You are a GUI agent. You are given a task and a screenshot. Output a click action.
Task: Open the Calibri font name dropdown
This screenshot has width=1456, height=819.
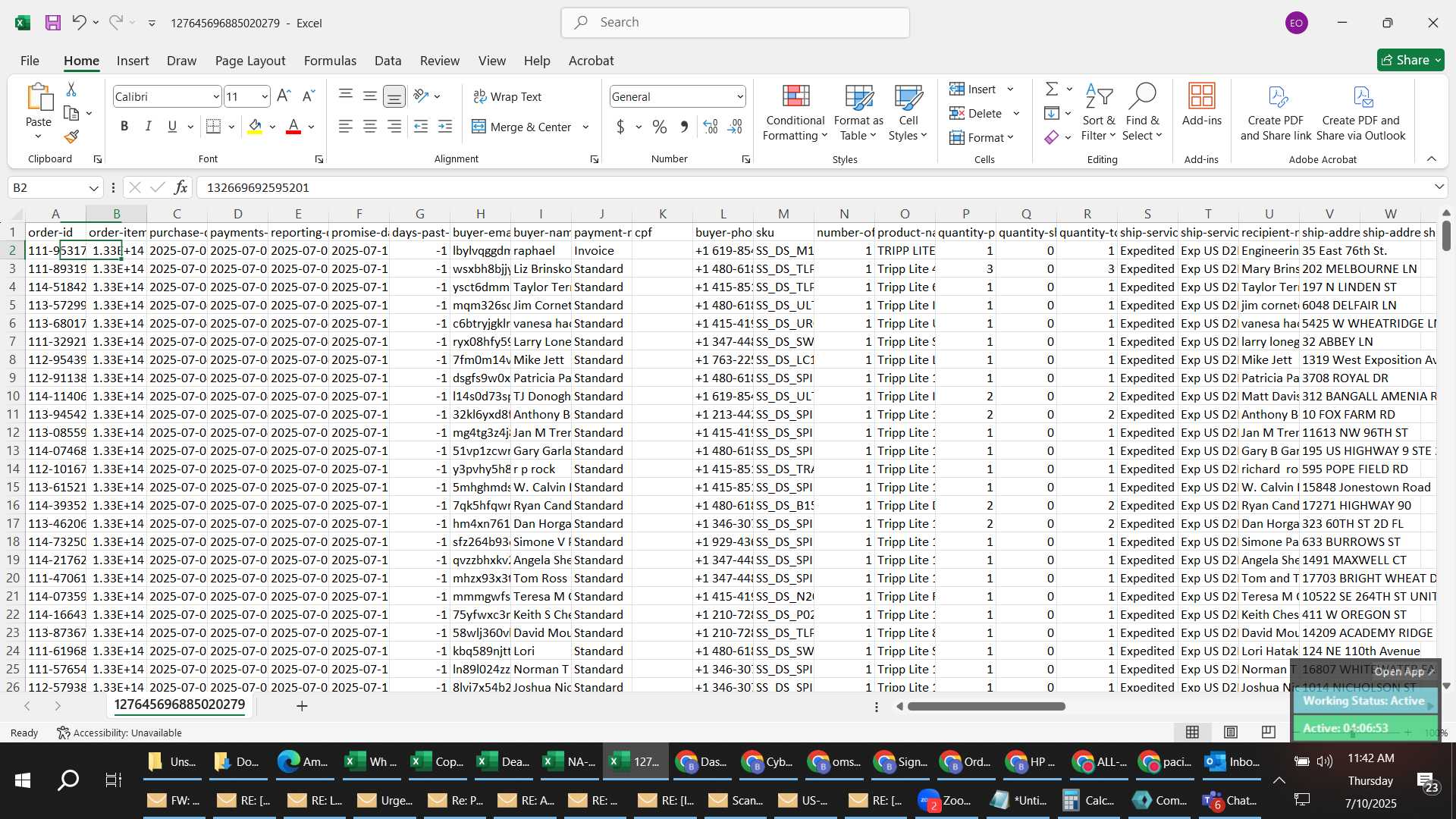(216, 96)
